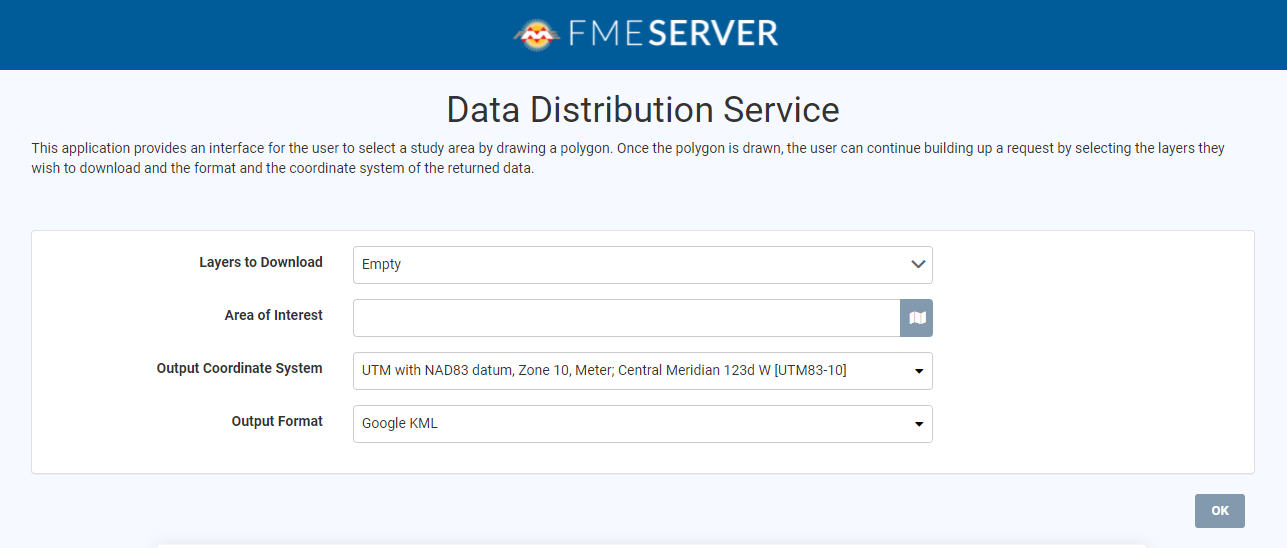Click the UTM83-10 coordinate system value
1287x548 pixels.
coord(604,371)
